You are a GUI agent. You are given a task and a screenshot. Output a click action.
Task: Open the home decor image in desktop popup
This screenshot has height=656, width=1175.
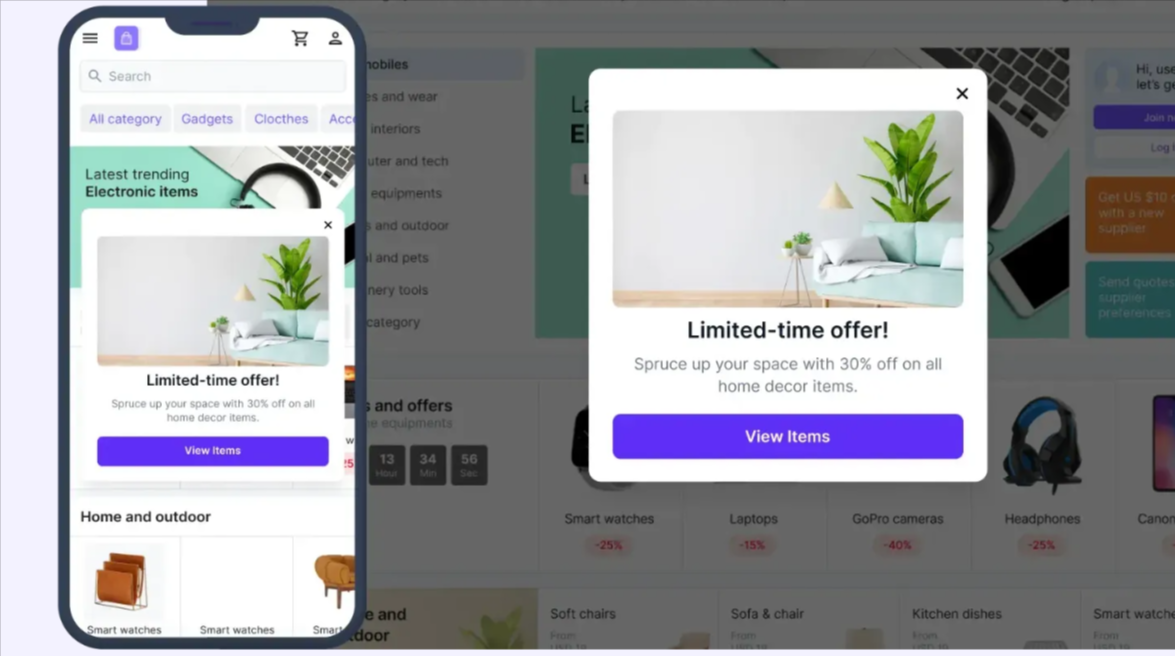click(x=788, y=209)
